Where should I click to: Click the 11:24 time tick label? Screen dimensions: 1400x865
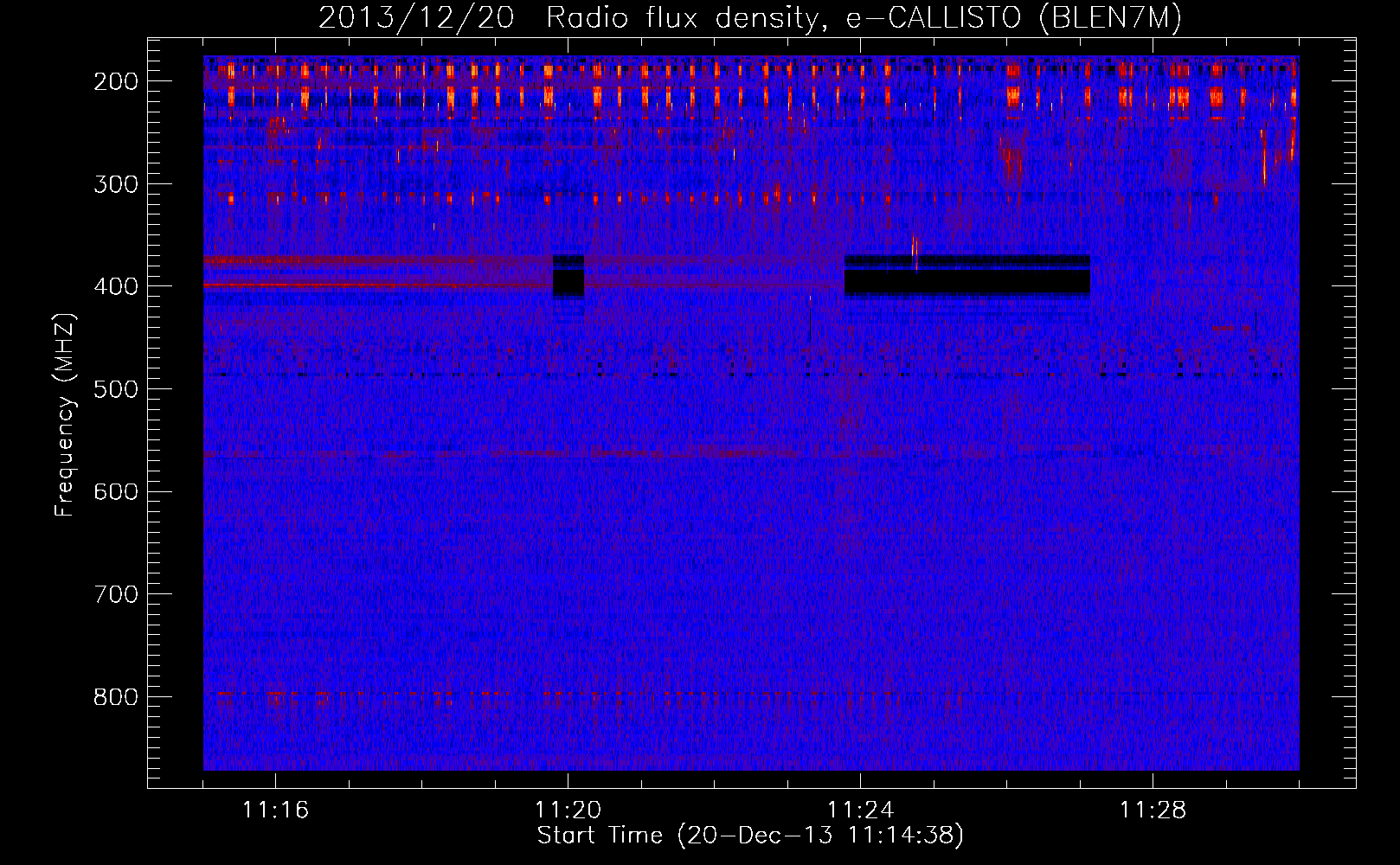pyautogui.click(x=860, y=811)
